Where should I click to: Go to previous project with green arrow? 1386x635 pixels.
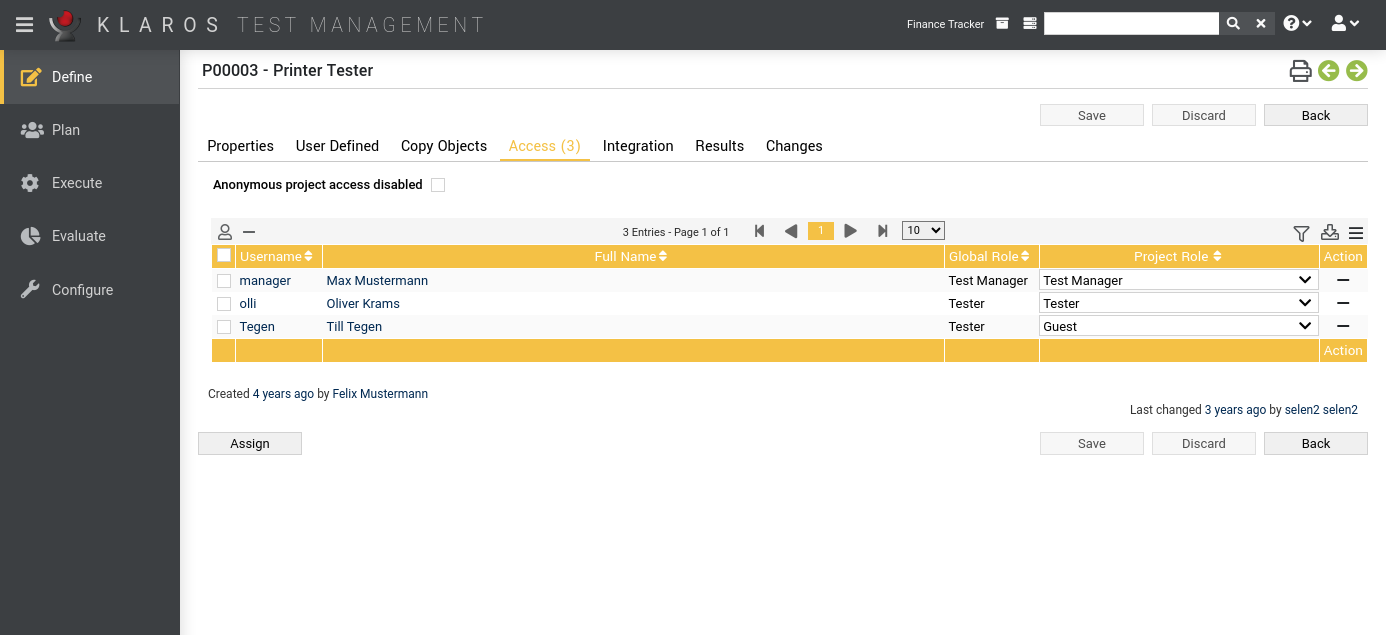click(x=1328, y=71)
